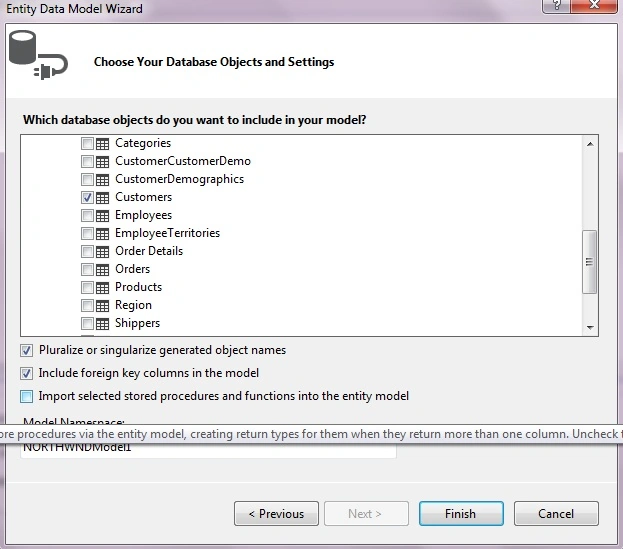Click the database connection plug icon
Image resolution: width=623 pixels, height=549 pixels.
[38, 55]
